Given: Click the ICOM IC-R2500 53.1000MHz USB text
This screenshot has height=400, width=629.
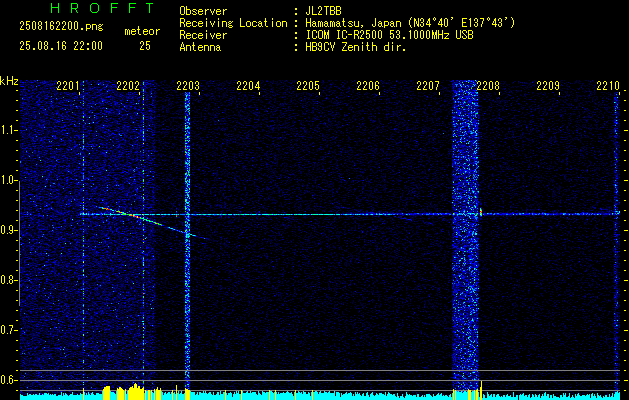Looking at the screenshot, I should [x=389, y=35].
